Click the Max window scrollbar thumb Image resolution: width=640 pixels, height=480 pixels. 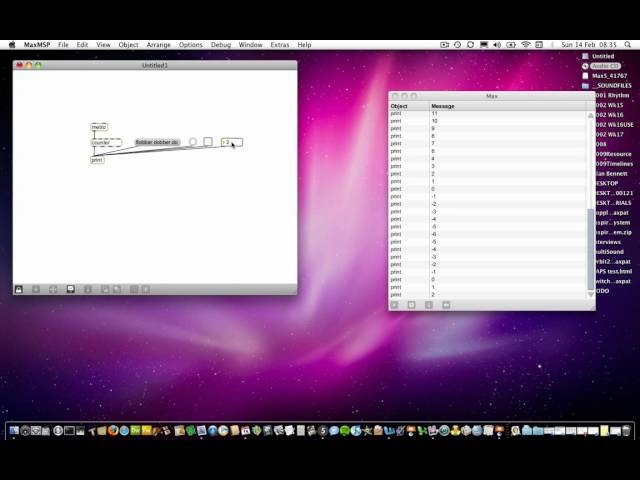click(590, 249)
